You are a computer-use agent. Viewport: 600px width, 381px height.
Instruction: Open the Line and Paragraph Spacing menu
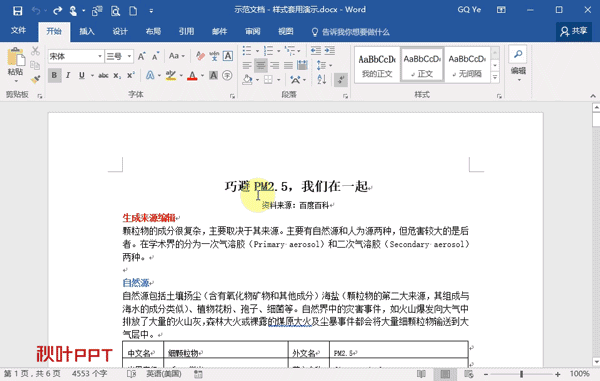coord(324,65)
